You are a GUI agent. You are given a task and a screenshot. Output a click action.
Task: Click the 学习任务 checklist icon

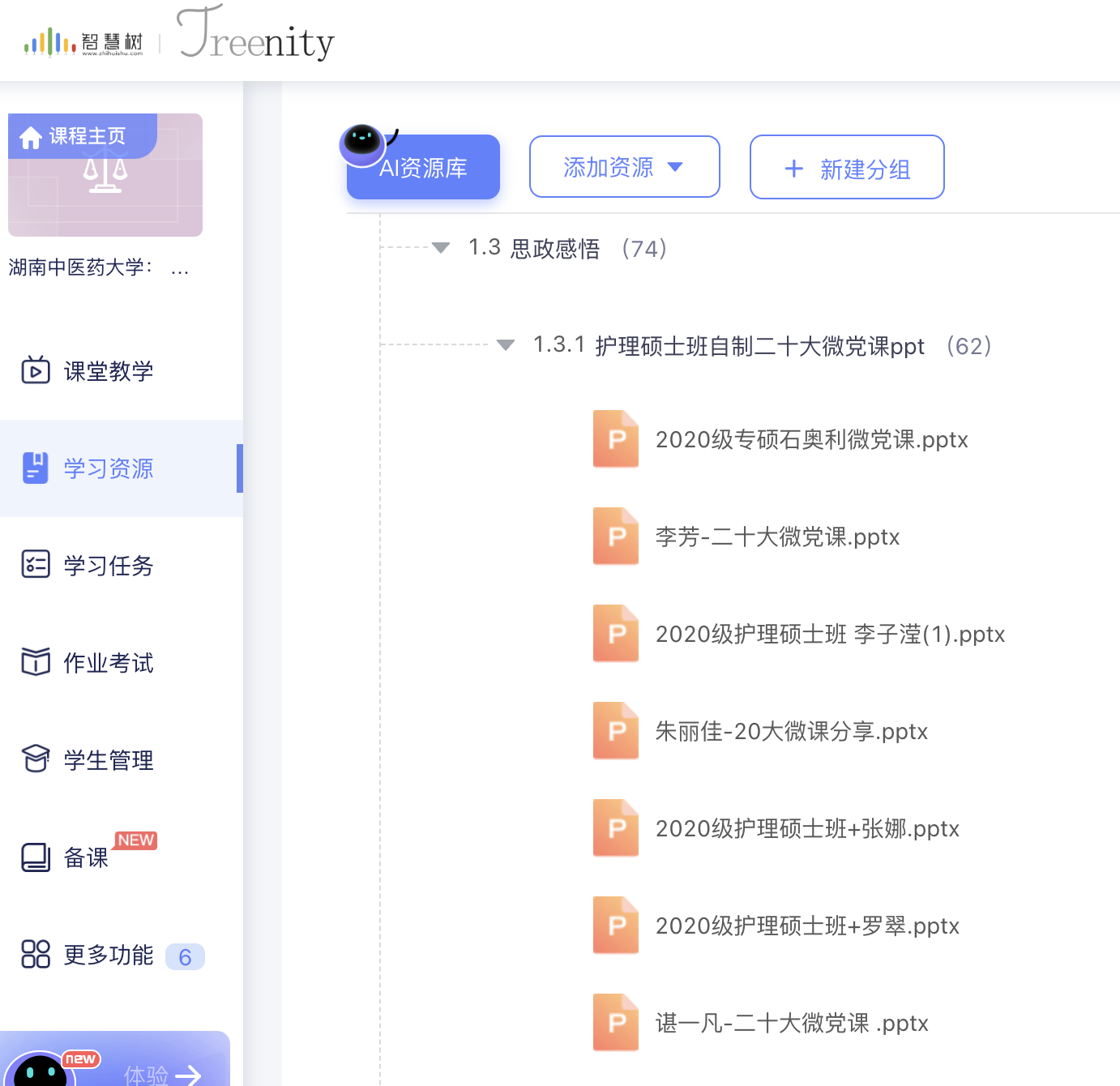[x=35, y=565]
